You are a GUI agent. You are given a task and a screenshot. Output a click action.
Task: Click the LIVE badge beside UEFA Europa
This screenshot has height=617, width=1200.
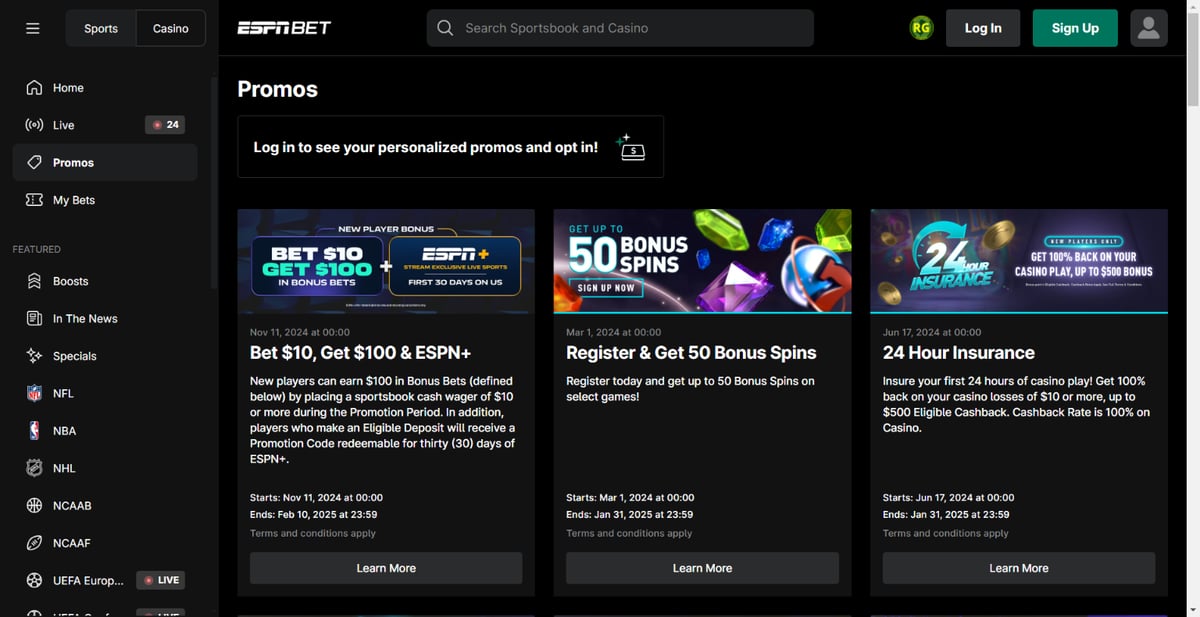(x=161, y=580)
